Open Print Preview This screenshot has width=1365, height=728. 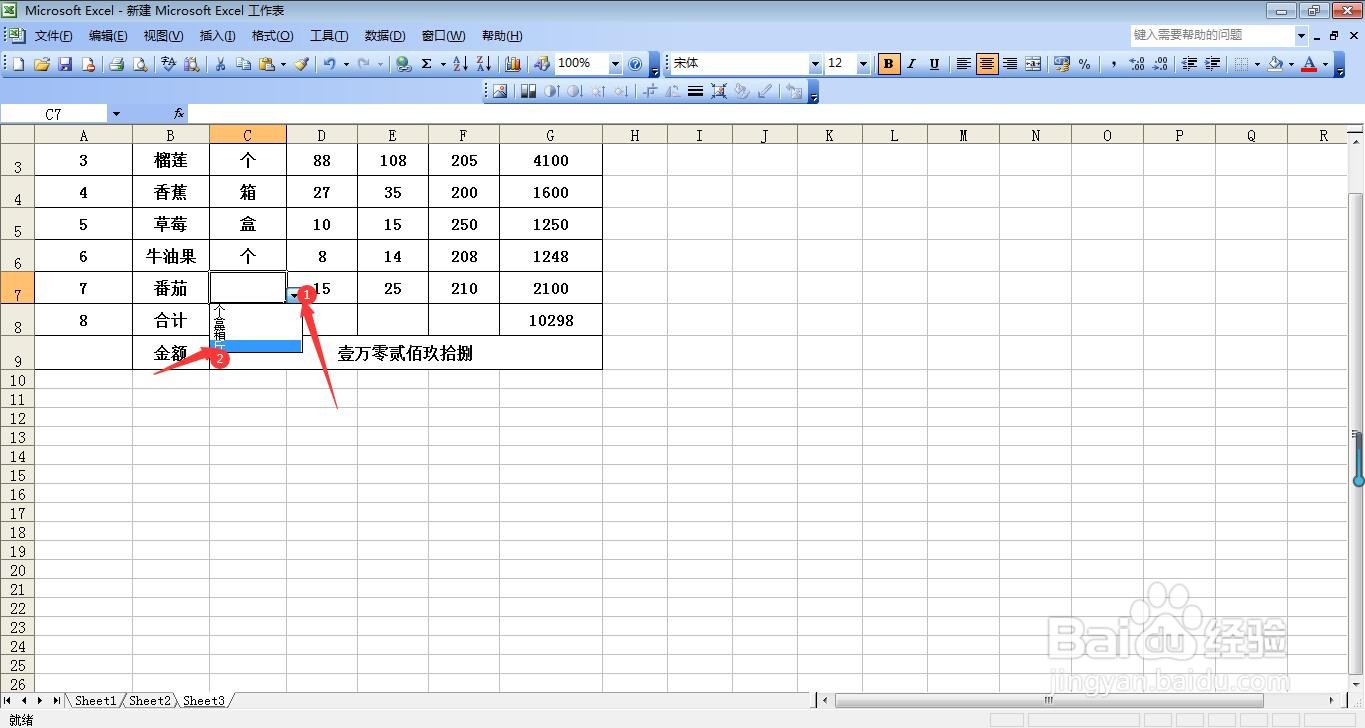click(x=140, y=63)
